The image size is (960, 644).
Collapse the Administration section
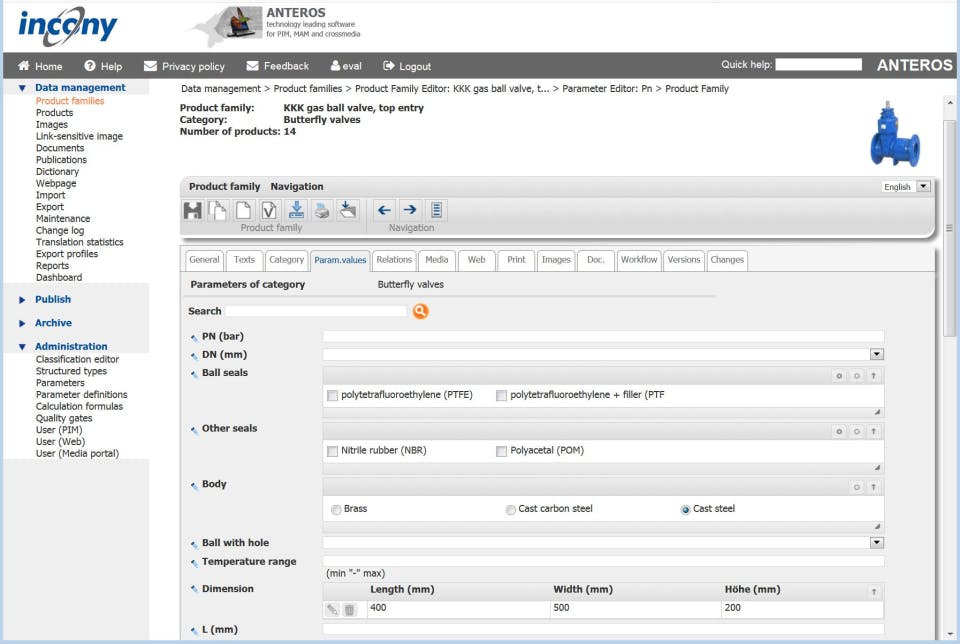coord(22,346)
